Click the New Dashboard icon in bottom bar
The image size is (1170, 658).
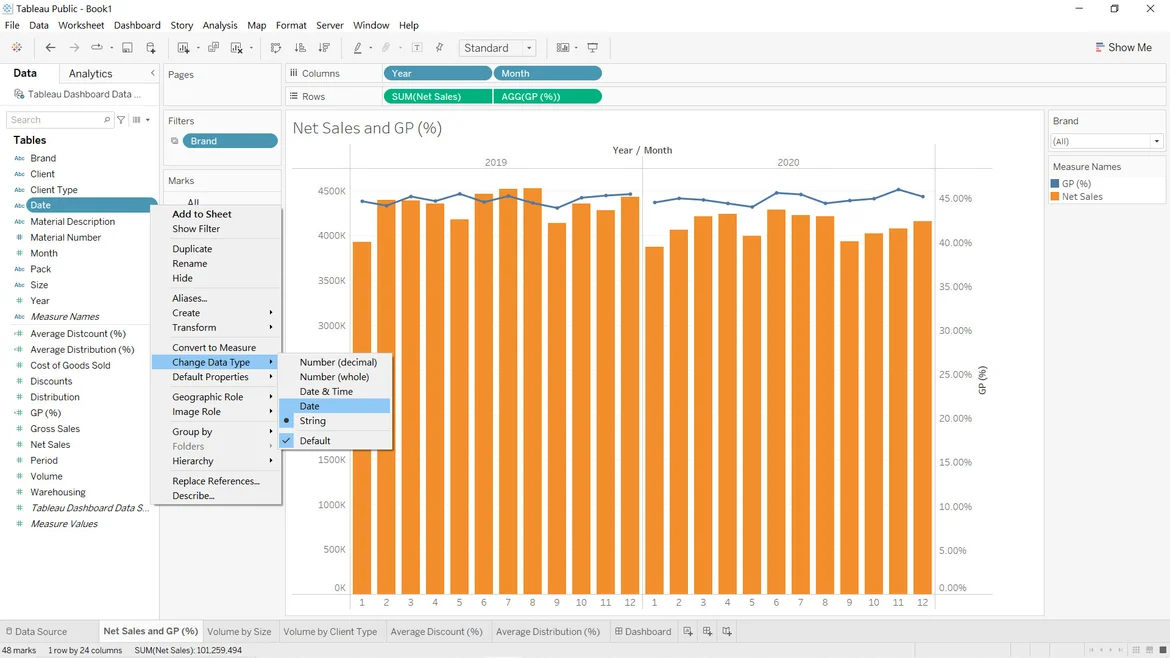coord(707,631)
